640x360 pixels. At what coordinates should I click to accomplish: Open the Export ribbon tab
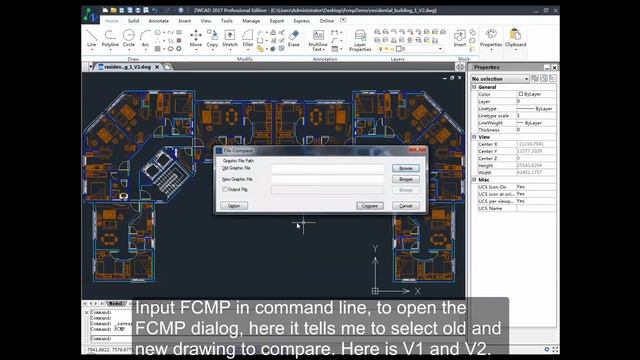[277, 20]
